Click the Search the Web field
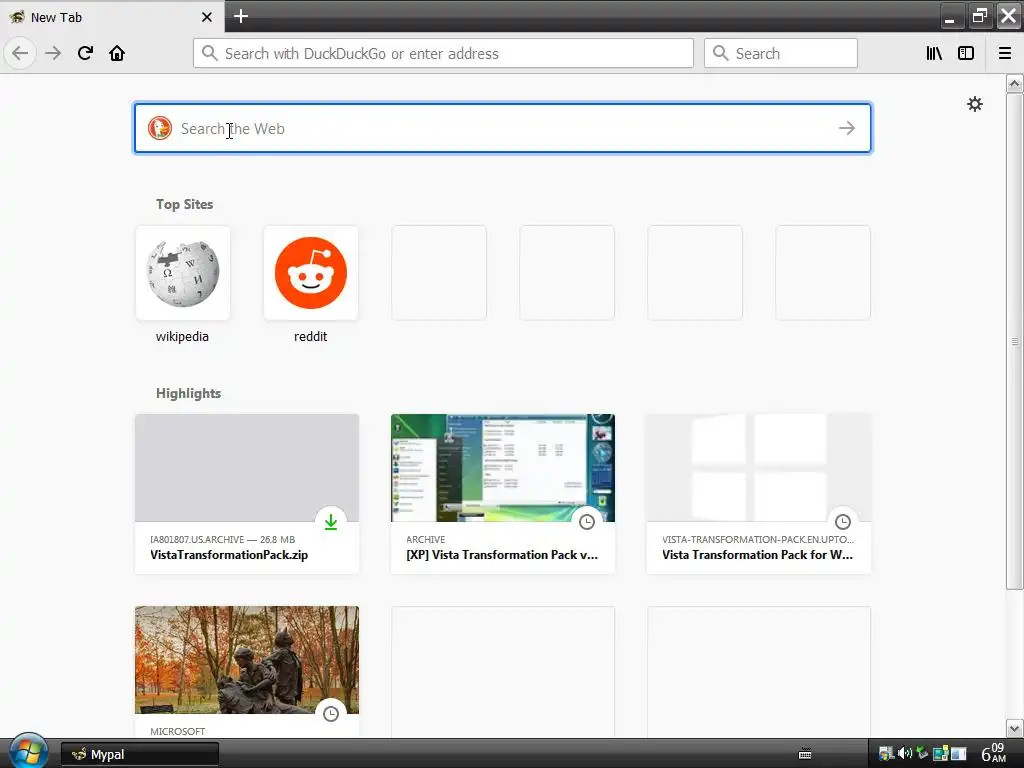This screenshot has width=1024, height=768. [502, 128]
